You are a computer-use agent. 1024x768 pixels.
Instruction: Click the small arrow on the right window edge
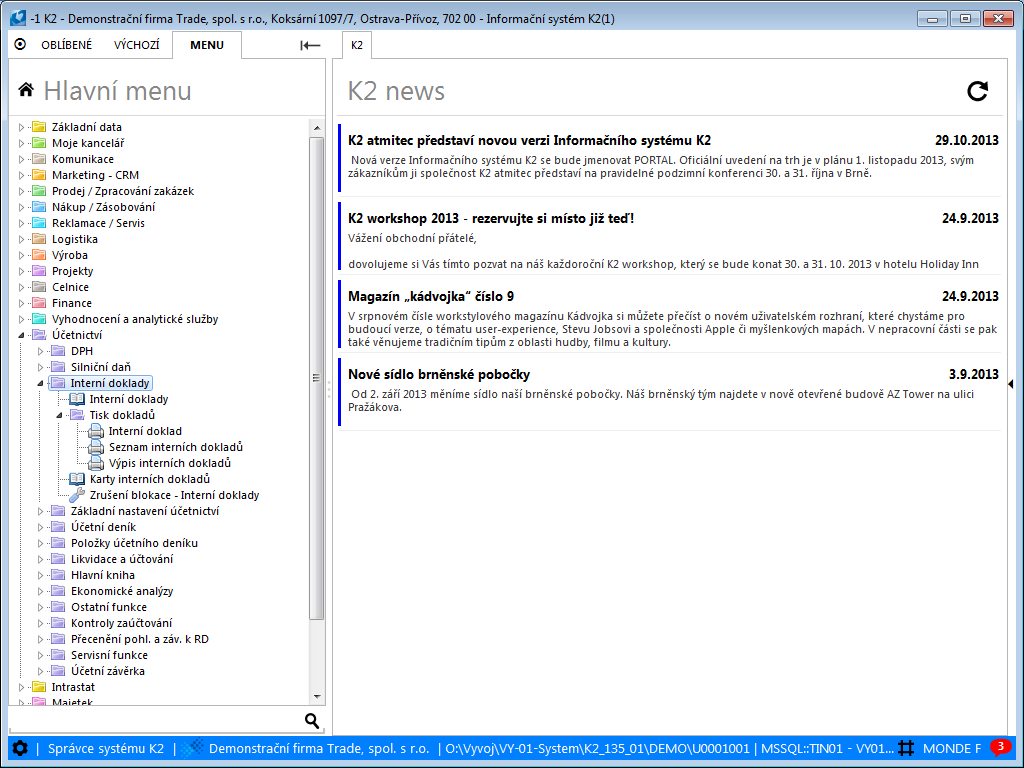tap(1010, 384)
